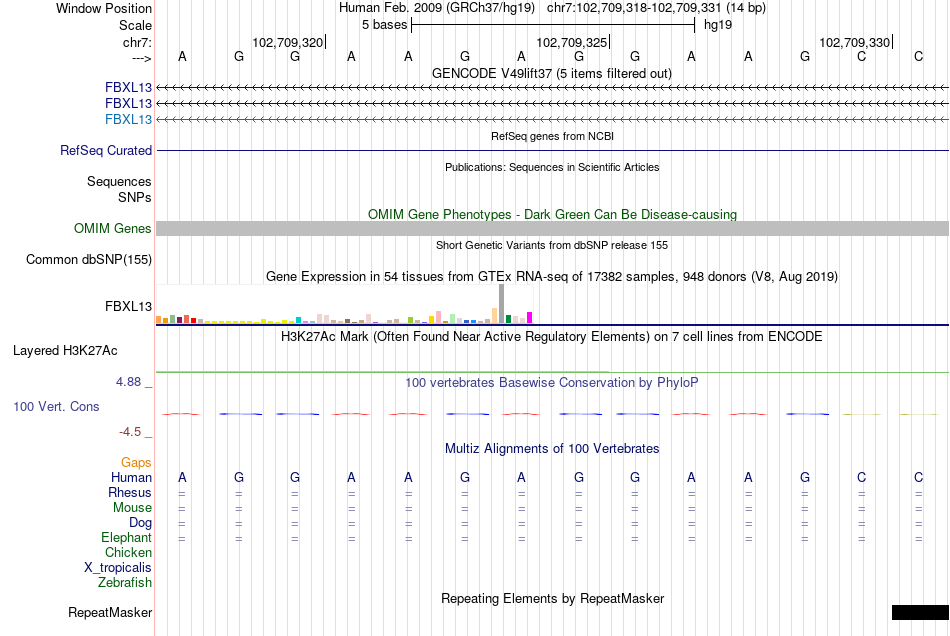Click Publications: Sequences in Scientific Articles title
Viewport: 950px width, 636px height.
click(x=552, y=167)
